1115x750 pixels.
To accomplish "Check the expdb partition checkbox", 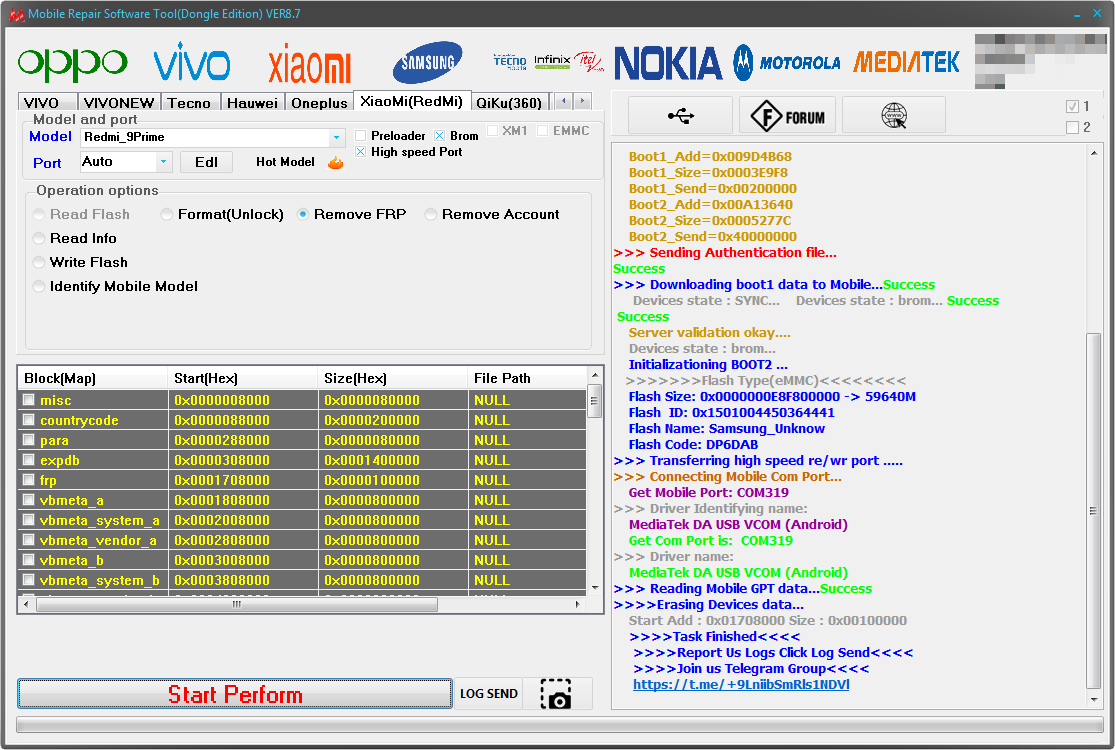I will (28, 460).
